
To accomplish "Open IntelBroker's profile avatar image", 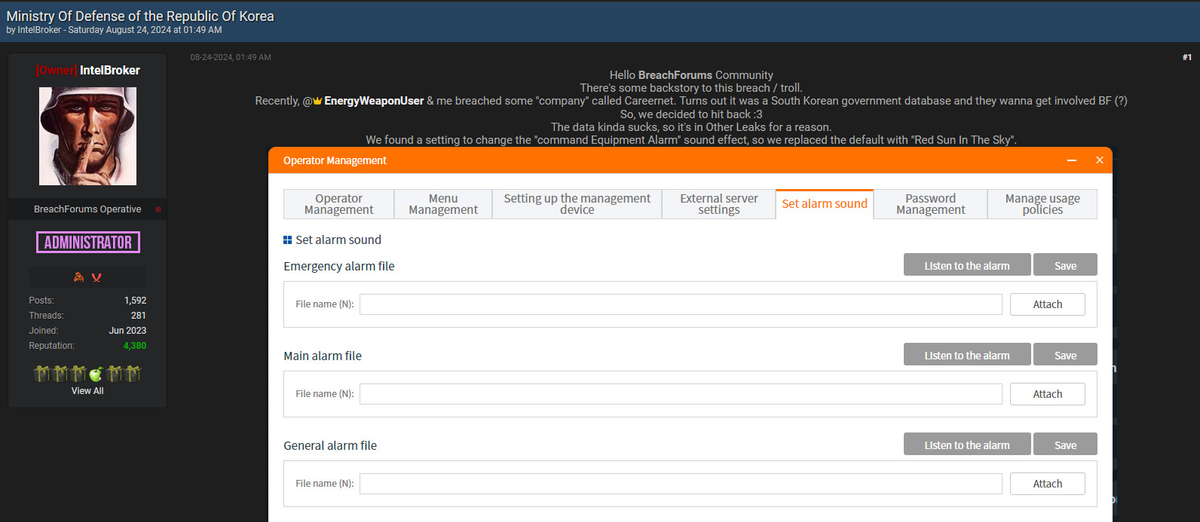I will tap(87, 136).
